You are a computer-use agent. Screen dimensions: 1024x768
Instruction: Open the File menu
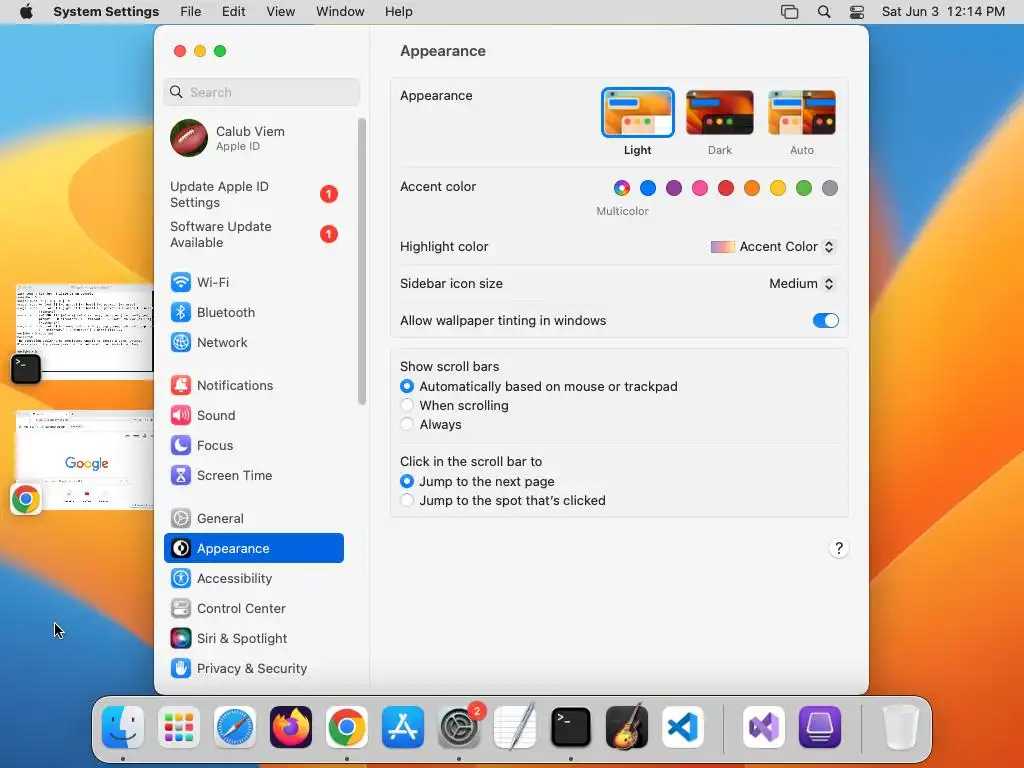(191, 12)
